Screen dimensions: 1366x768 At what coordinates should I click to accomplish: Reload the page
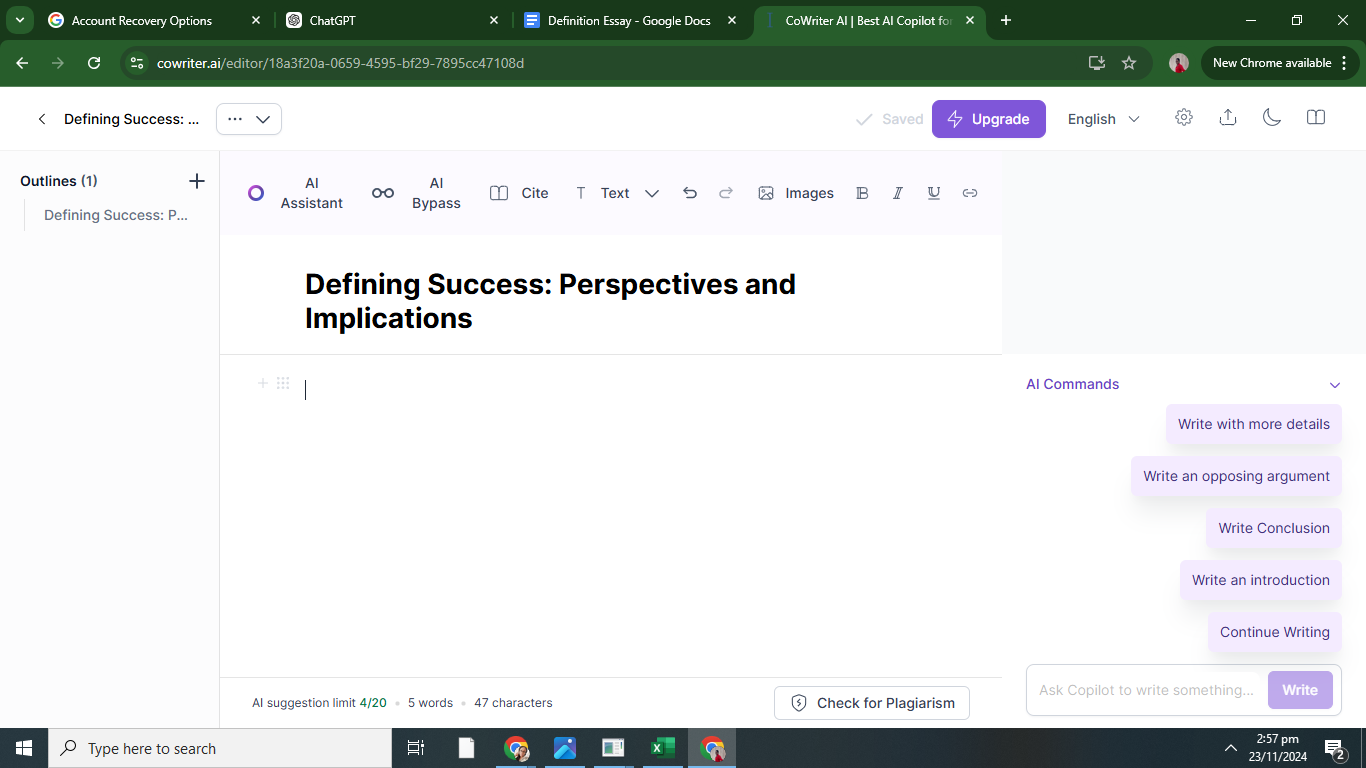(94, 63)
